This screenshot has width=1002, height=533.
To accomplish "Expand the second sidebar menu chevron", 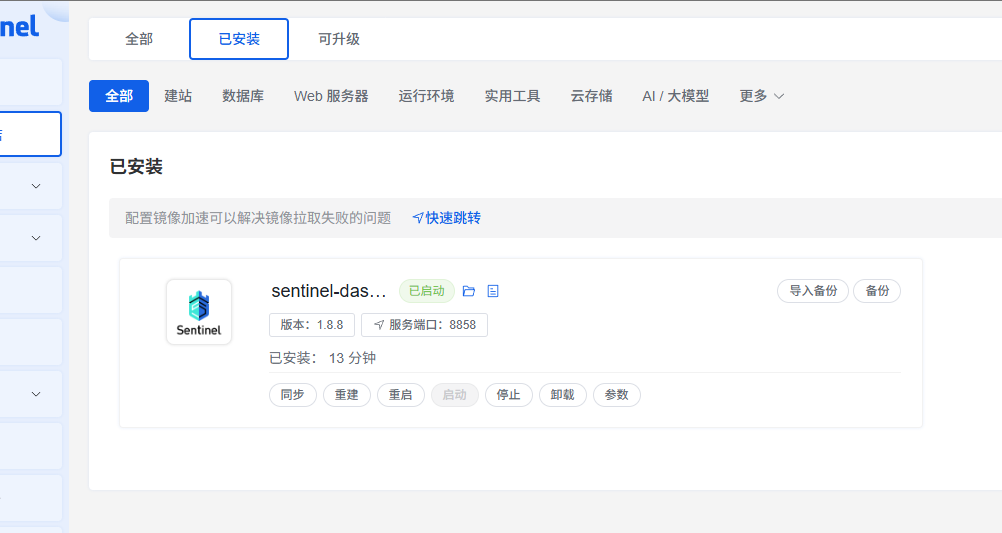I will click(36, 238).
